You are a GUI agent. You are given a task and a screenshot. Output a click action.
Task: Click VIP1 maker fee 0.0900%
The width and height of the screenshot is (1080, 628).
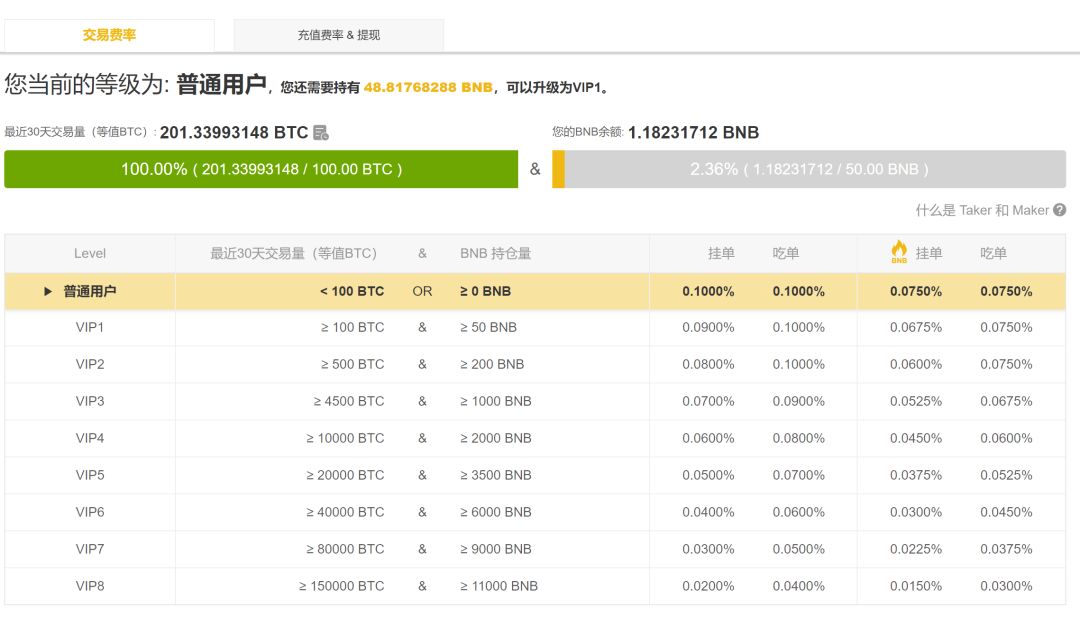(708, 328)
